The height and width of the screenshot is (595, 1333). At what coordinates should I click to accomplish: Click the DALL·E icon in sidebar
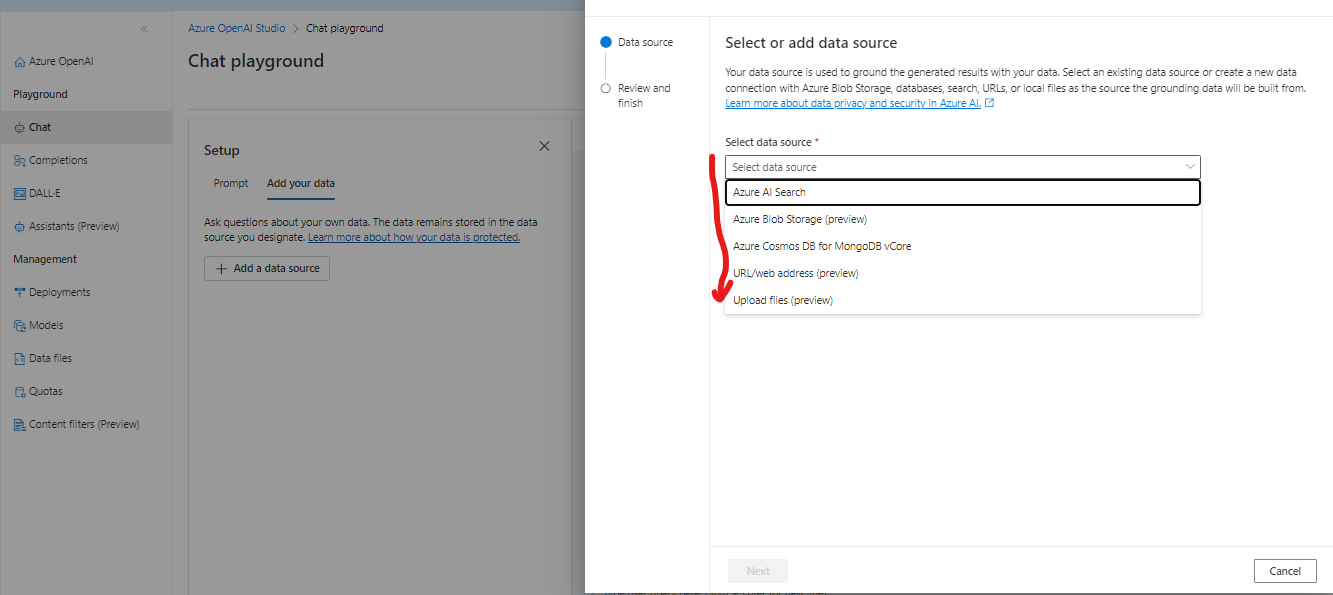[x=20, y=194]
